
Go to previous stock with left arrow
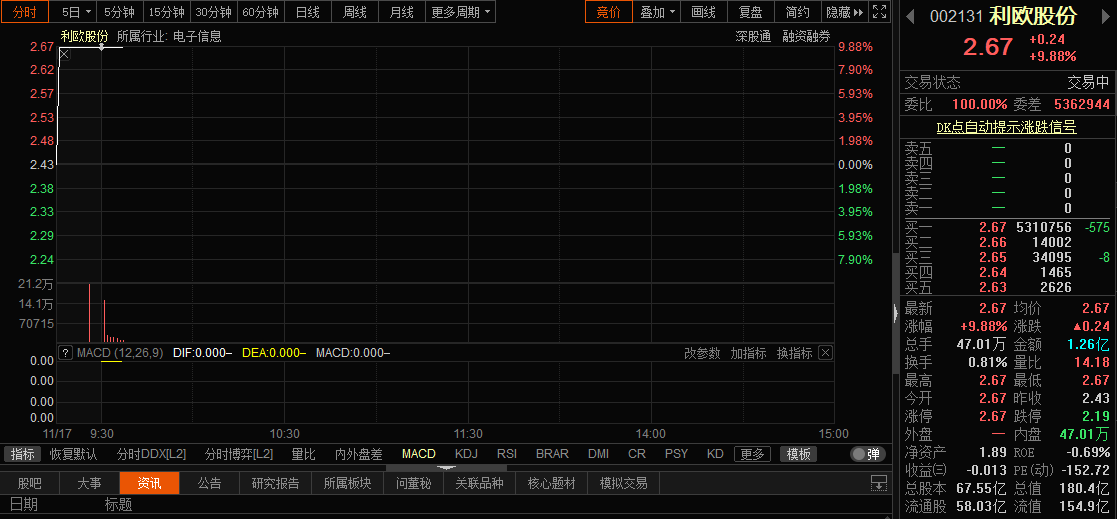point(908,17)
